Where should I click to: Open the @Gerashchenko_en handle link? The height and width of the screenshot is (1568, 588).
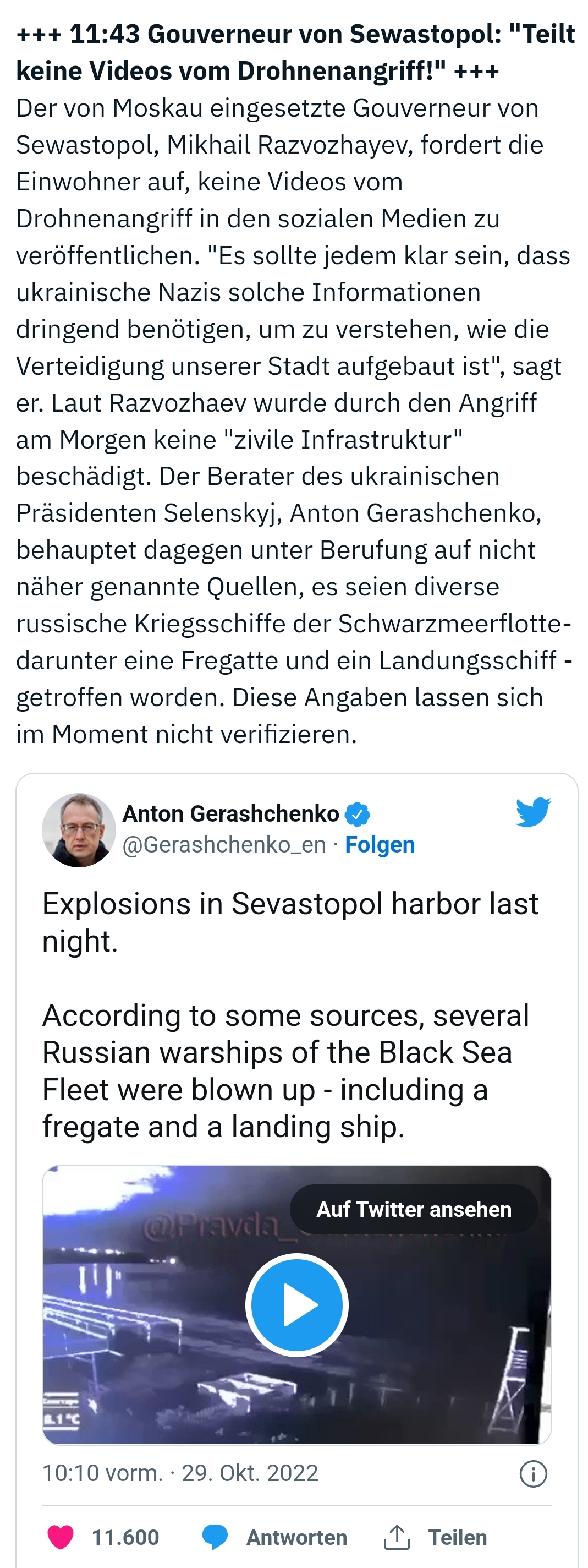click(224, 845)
